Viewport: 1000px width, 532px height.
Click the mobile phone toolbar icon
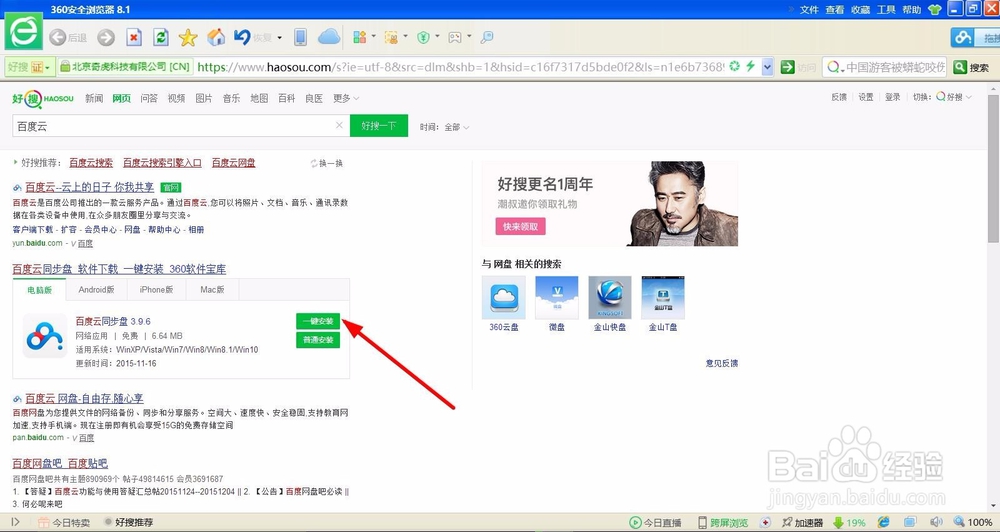point(300,37)
